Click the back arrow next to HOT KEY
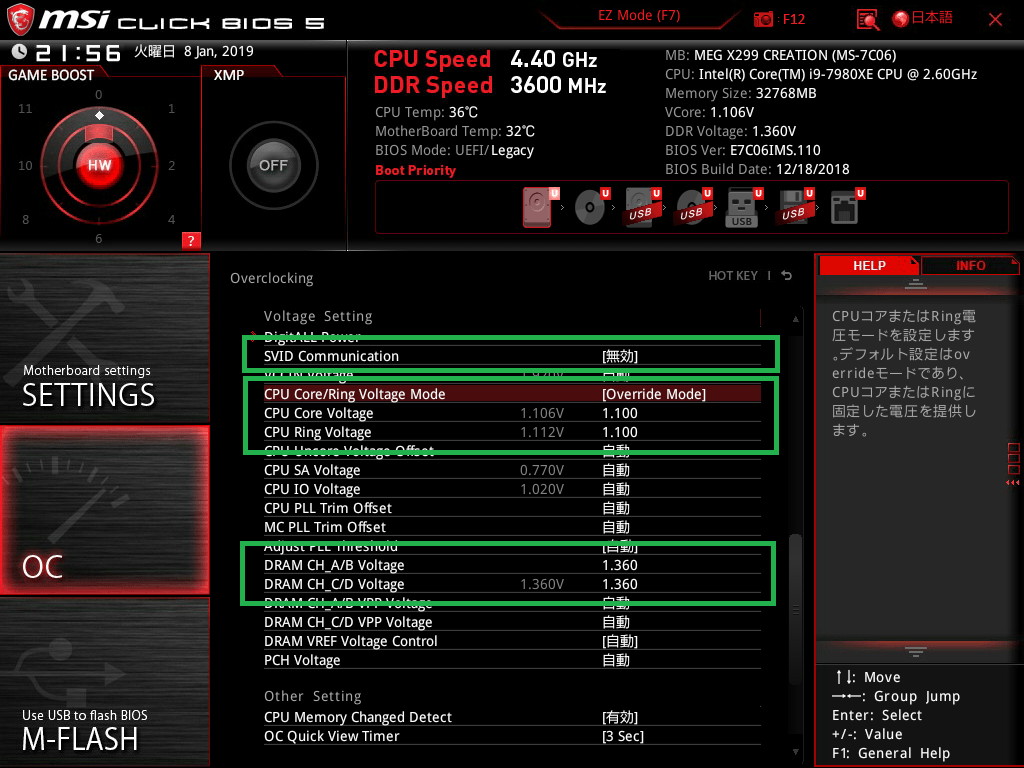 (787, 276)
